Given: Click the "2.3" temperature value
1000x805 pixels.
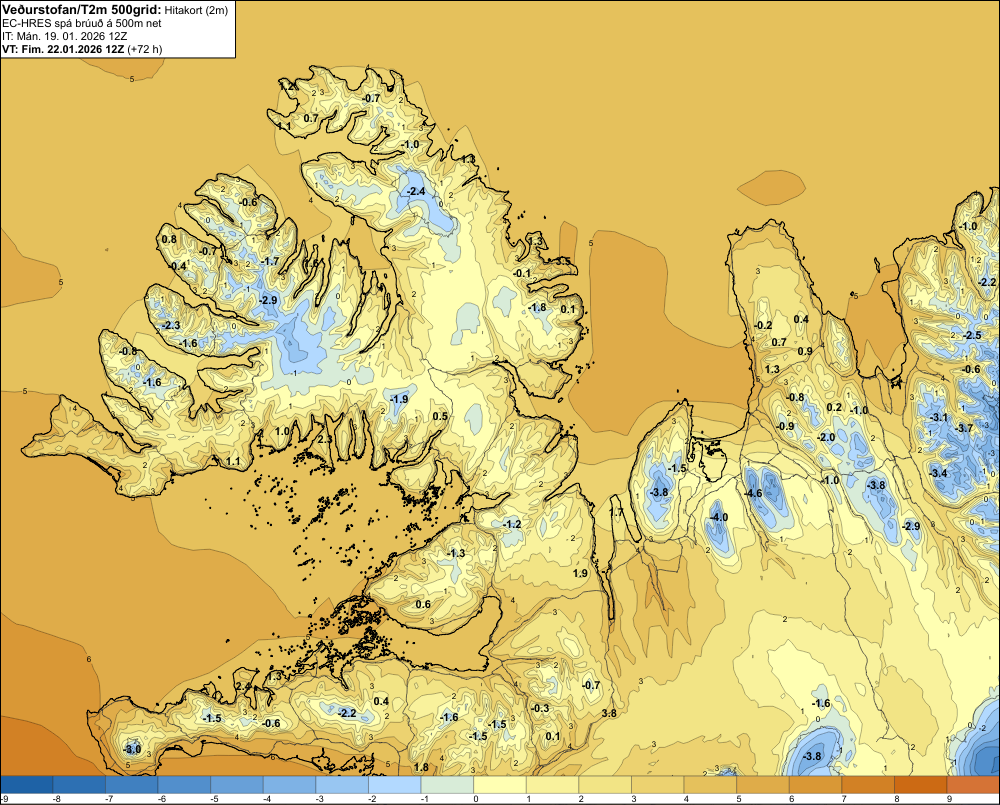Looking at the screenshot, I should (x=325, y=439).
